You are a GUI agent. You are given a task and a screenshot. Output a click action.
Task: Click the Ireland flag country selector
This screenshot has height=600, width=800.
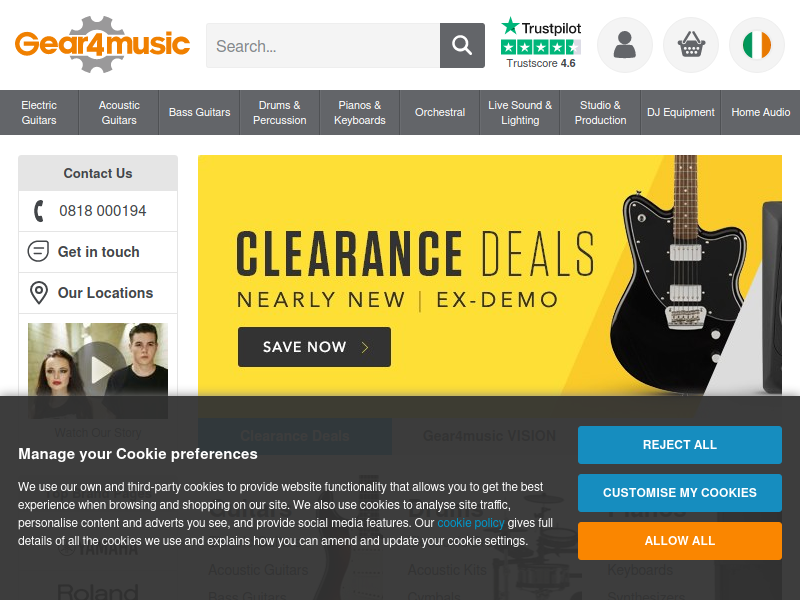click(x=757, y=45)
